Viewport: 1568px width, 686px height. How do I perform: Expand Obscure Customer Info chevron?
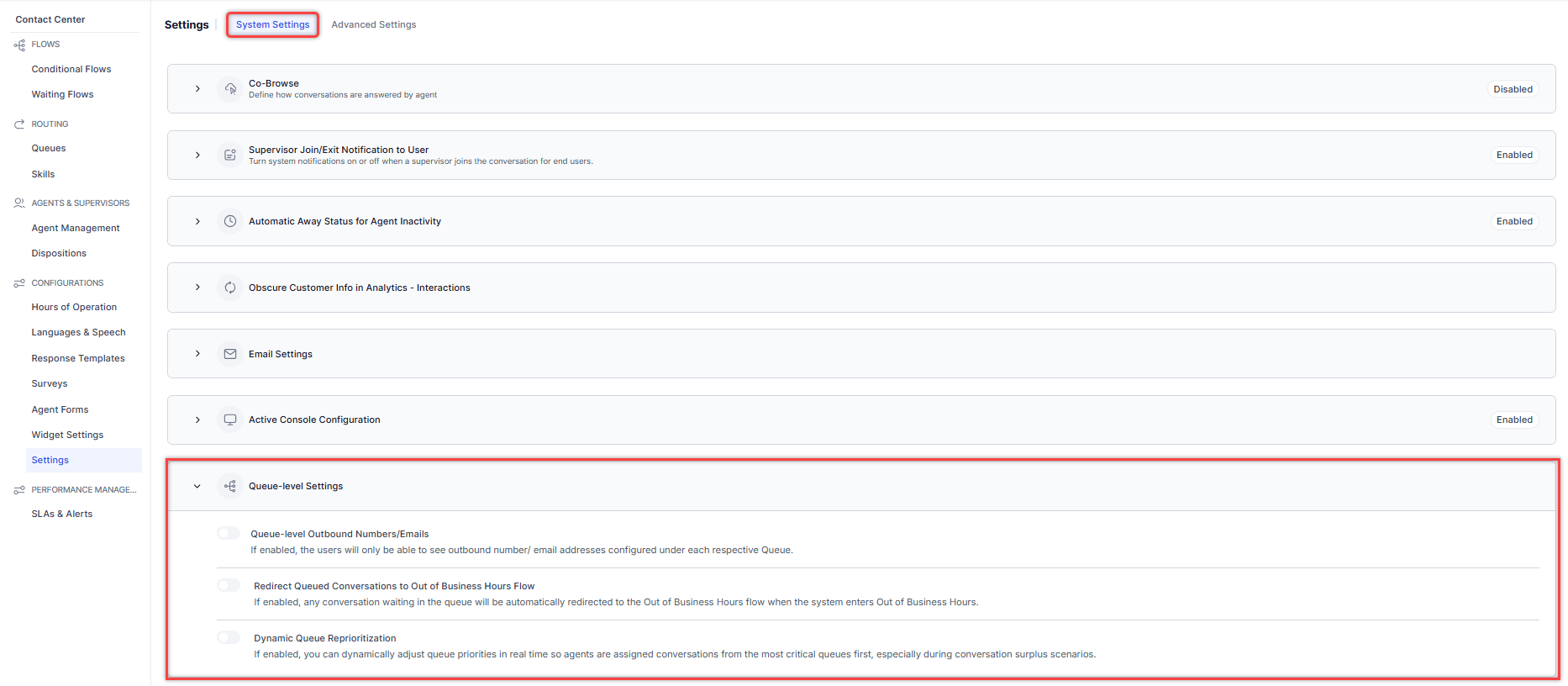pyautogui.click(x=197, y=288)
